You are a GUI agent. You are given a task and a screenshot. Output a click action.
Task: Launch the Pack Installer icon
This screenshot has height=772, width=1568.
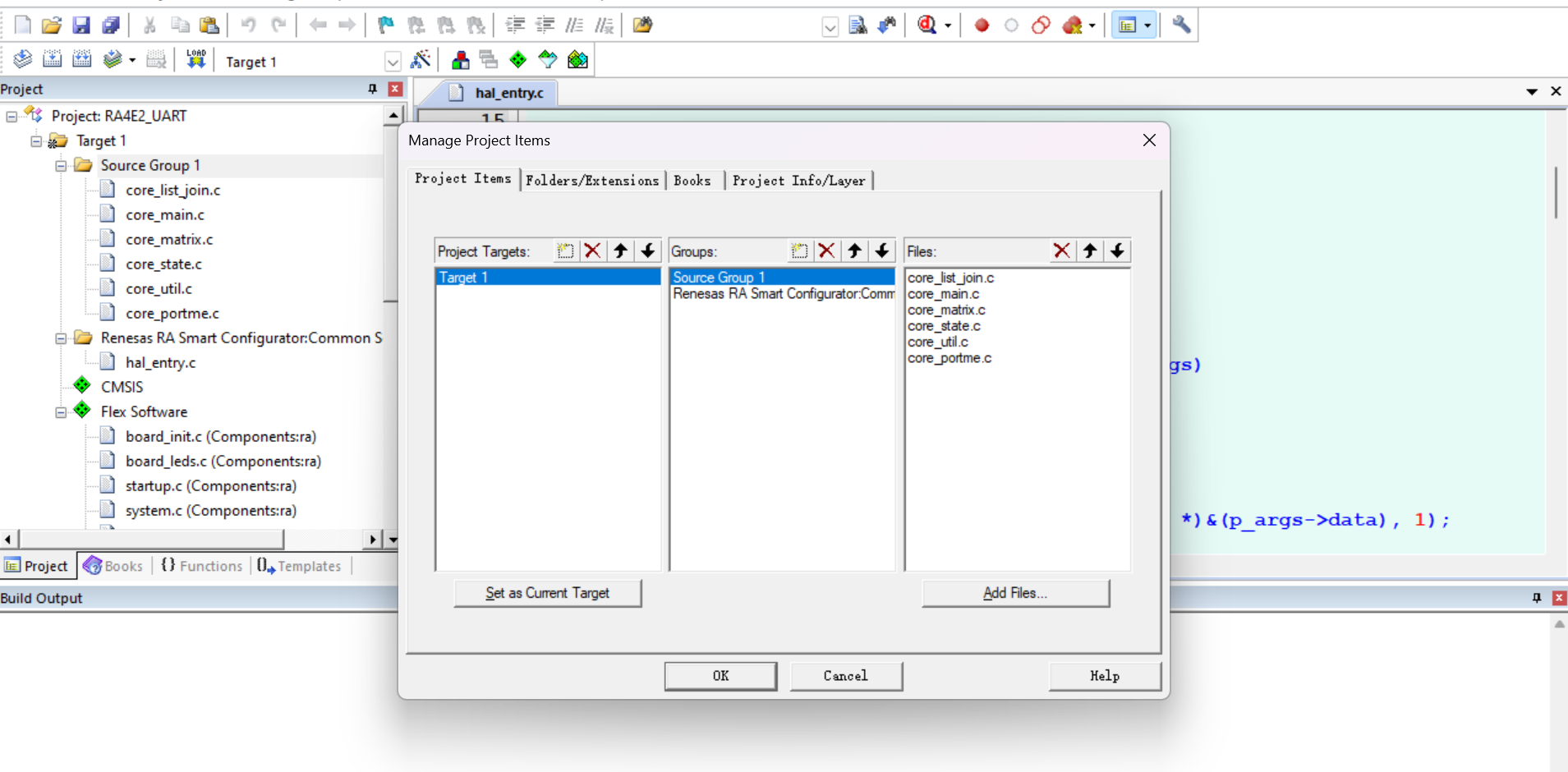577,59
